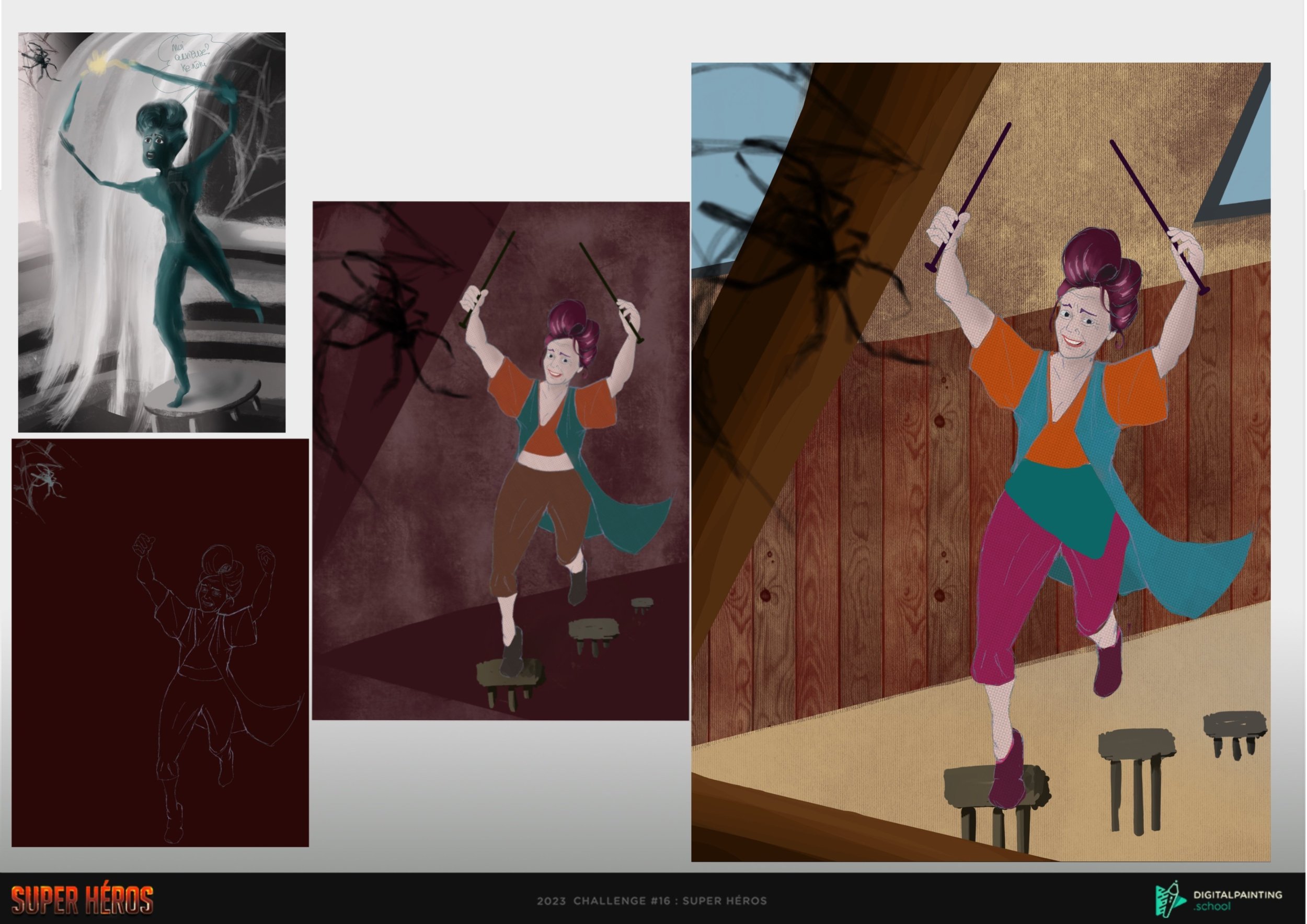Screen dimensions: 1307x924
Task: Select the grayscale sketch with teal figure
Action: tap(152, 232)
